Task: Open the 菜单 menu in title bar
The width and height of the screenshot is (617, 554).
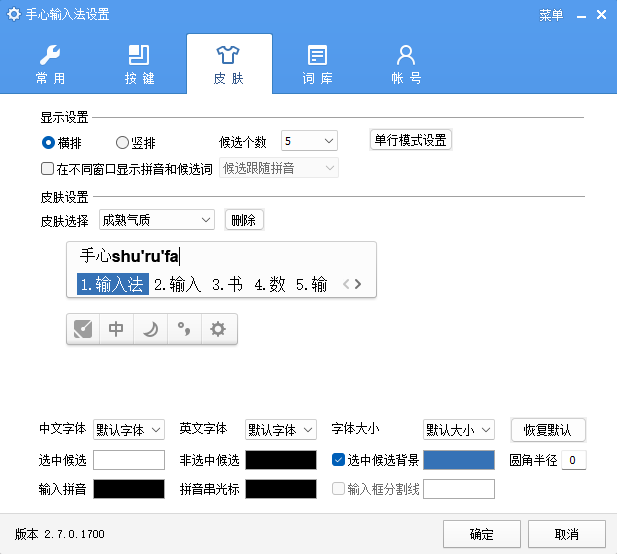Action: [x=551, y=15]
